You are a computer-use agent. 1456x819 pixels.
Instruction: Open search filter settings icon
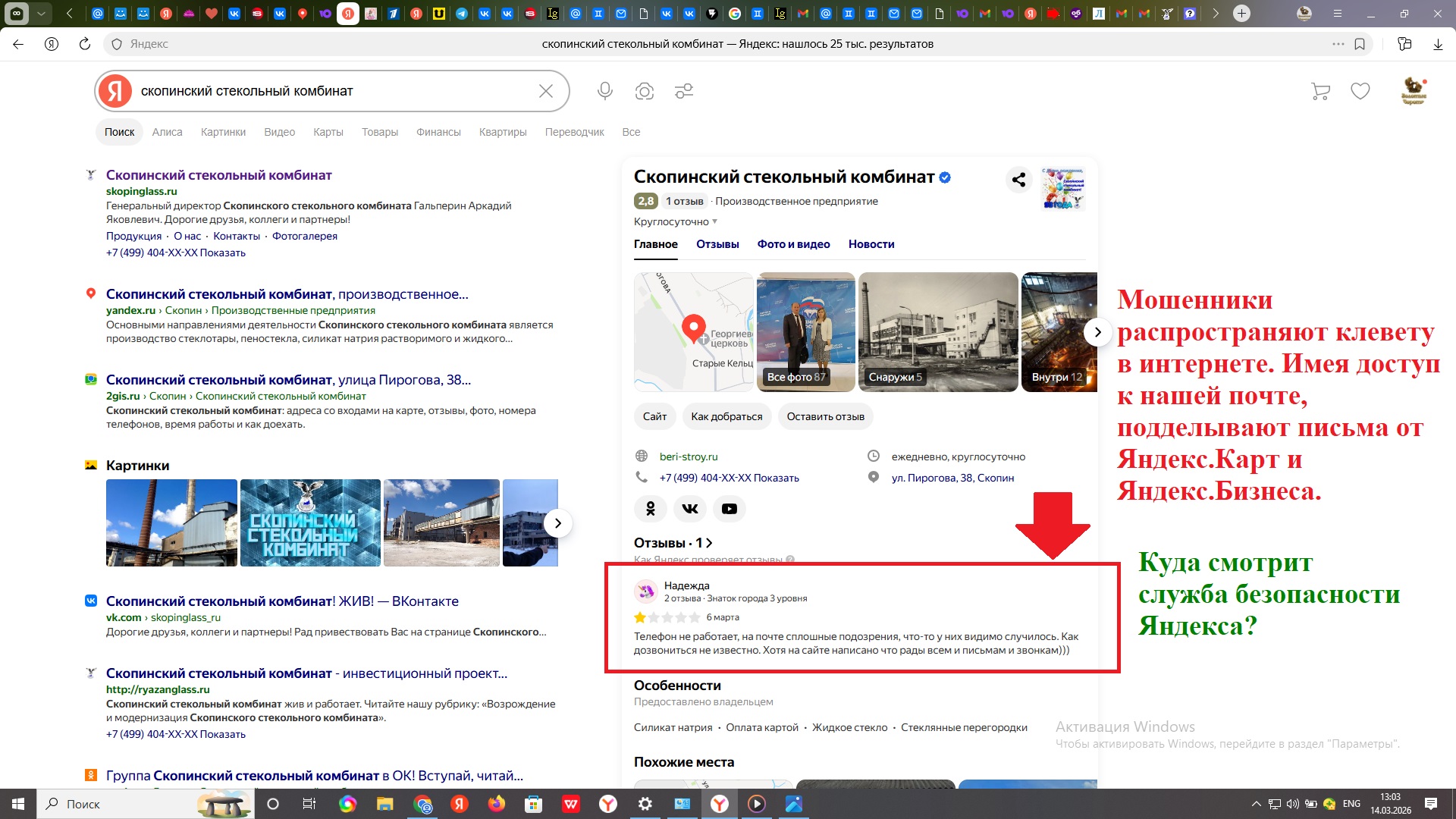coord(684,91)
